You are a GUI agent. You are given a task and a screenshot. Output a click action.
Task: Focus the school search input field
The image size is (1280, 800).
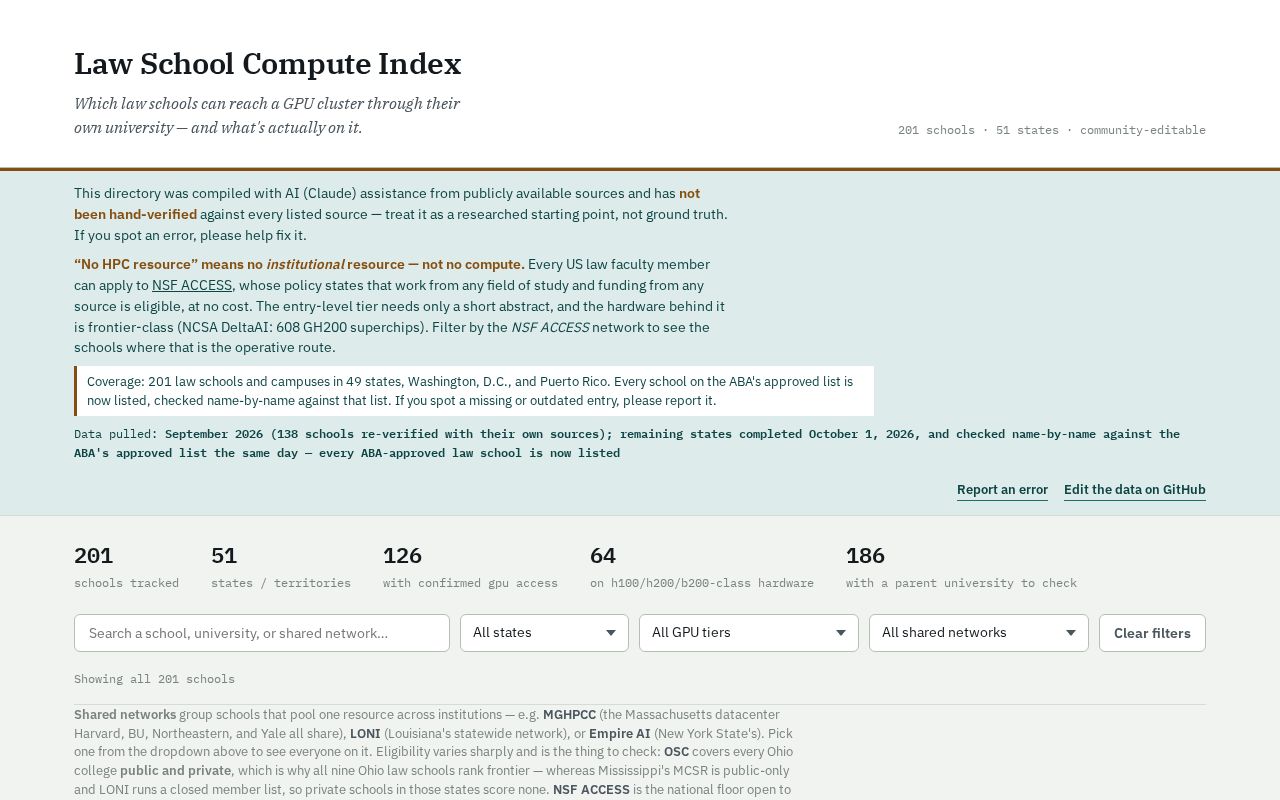coord(262,633)
